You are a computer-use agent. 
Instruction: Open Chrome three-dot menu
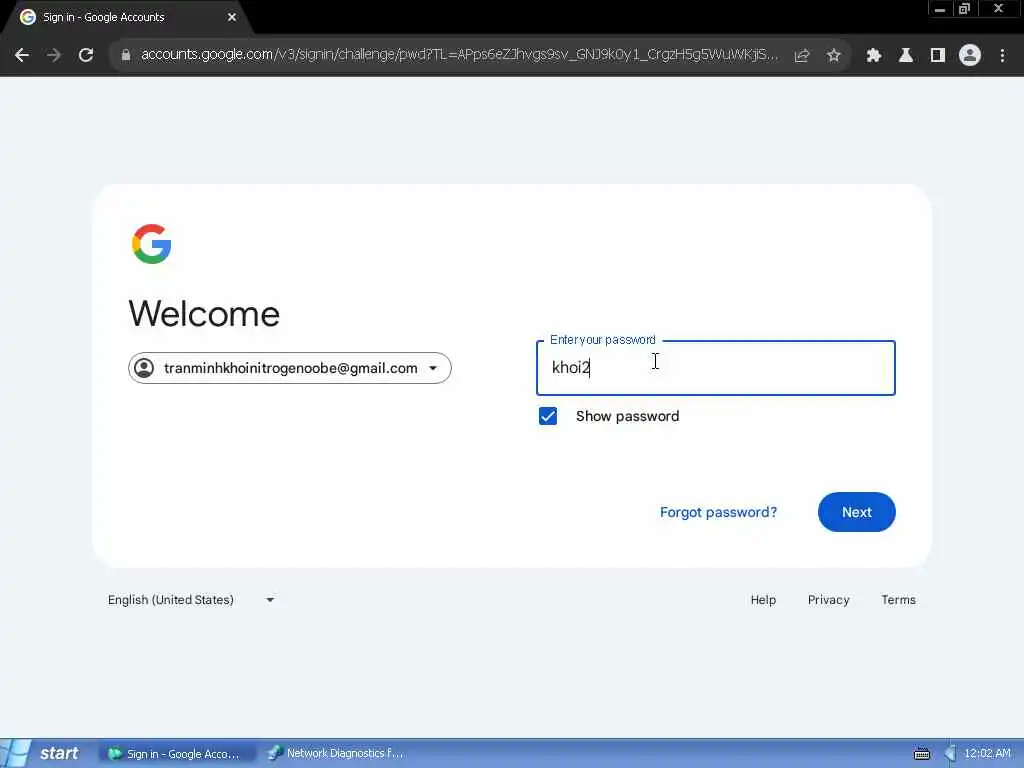pos(1002,56)
